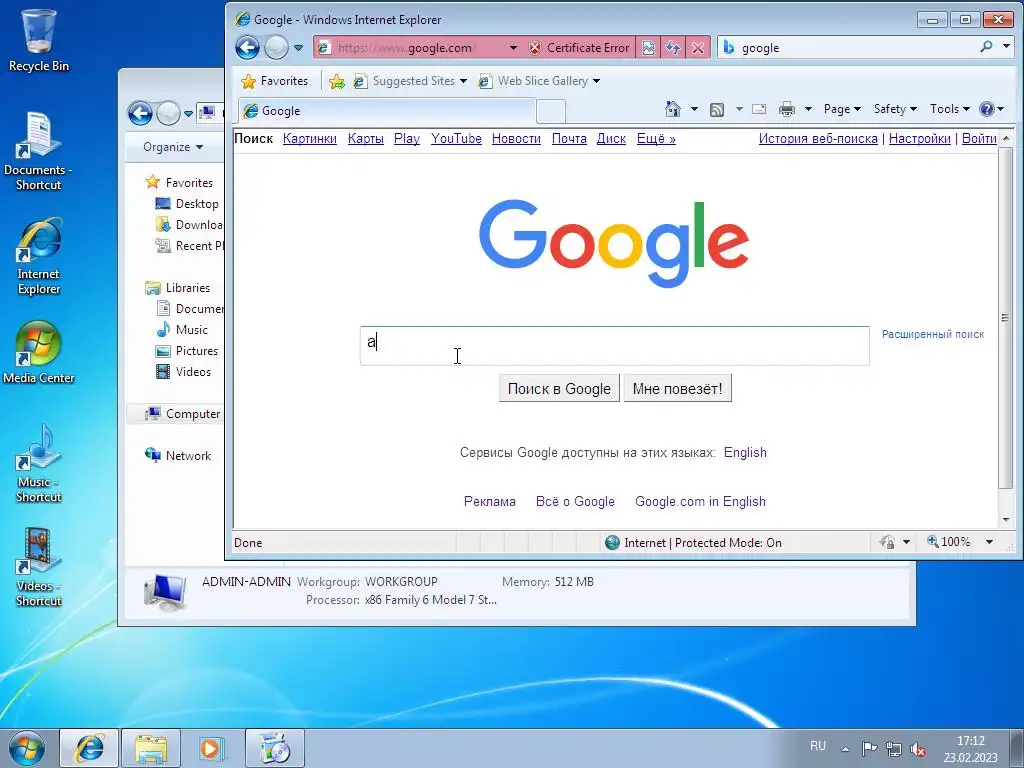Viewport: 1024px width, 768px height.
Task: Add to Favorites Bar icon
Action: tap(337, 81)
